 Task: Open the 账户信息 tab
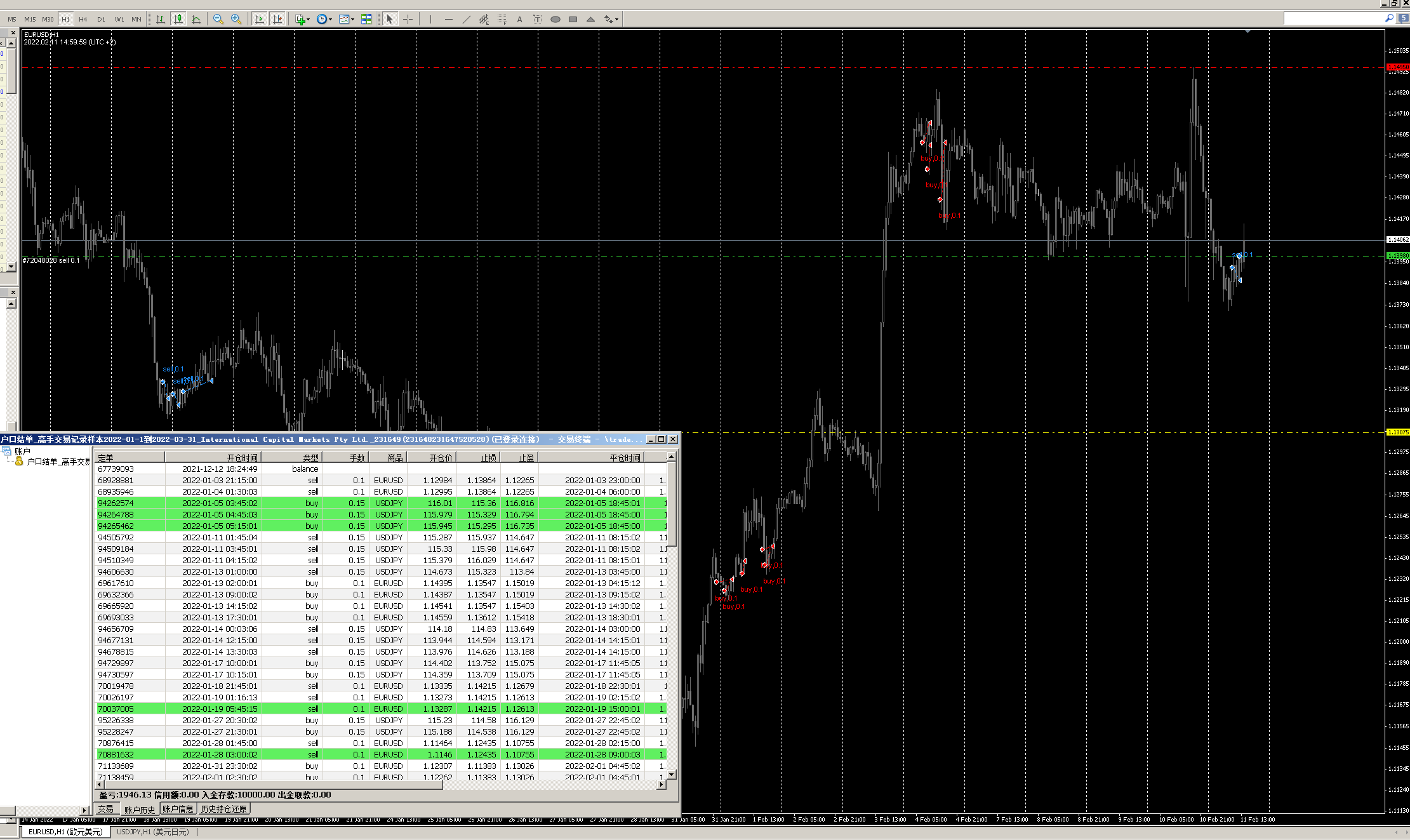pos(178,809)
